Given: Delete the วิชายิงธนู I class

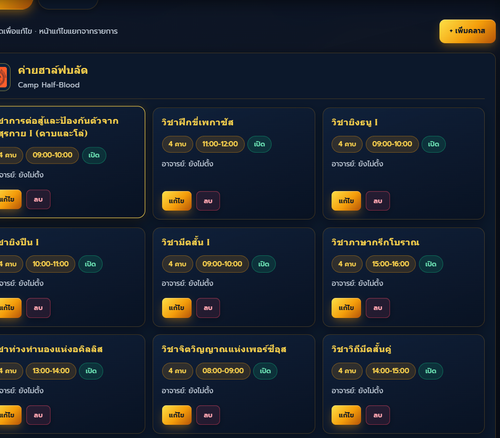Looking at the screenshot, I should pos(378,201).
